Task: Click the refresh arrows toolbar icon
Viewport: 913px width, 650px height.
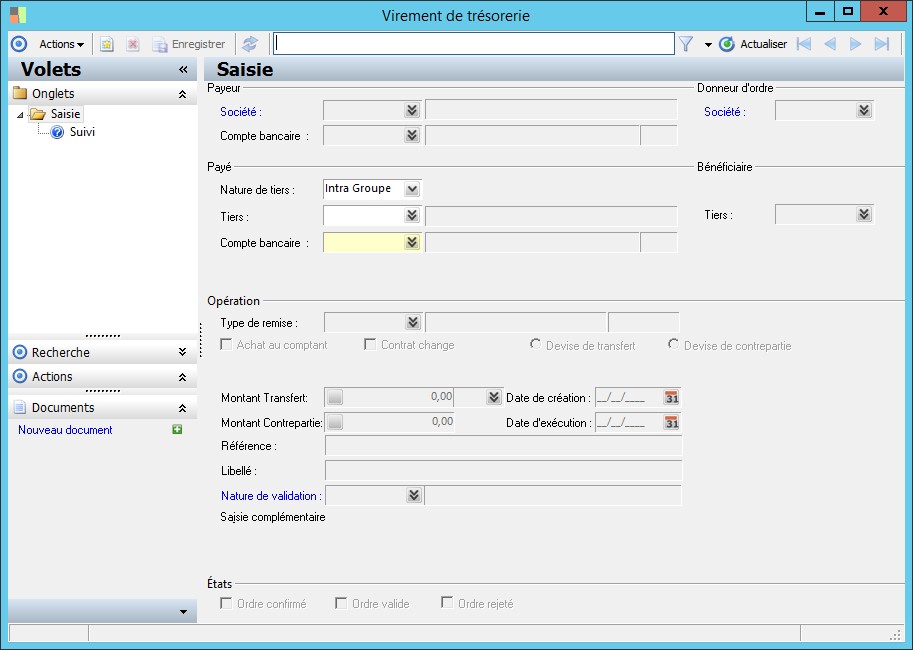Action: coord(250,44)
